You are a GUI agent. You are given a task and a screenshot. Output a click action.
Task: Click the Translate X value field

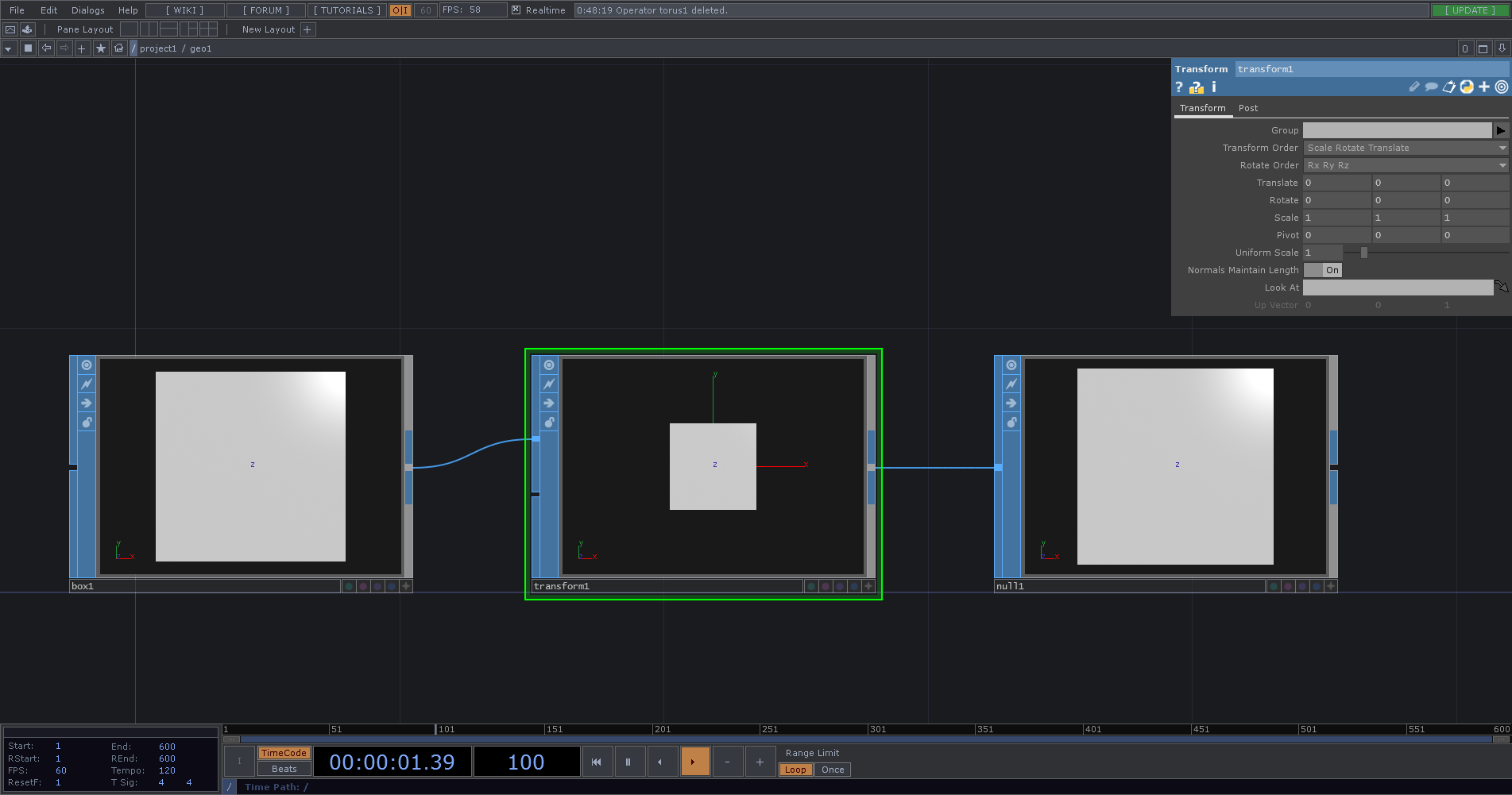click(x=1337, y=183)
